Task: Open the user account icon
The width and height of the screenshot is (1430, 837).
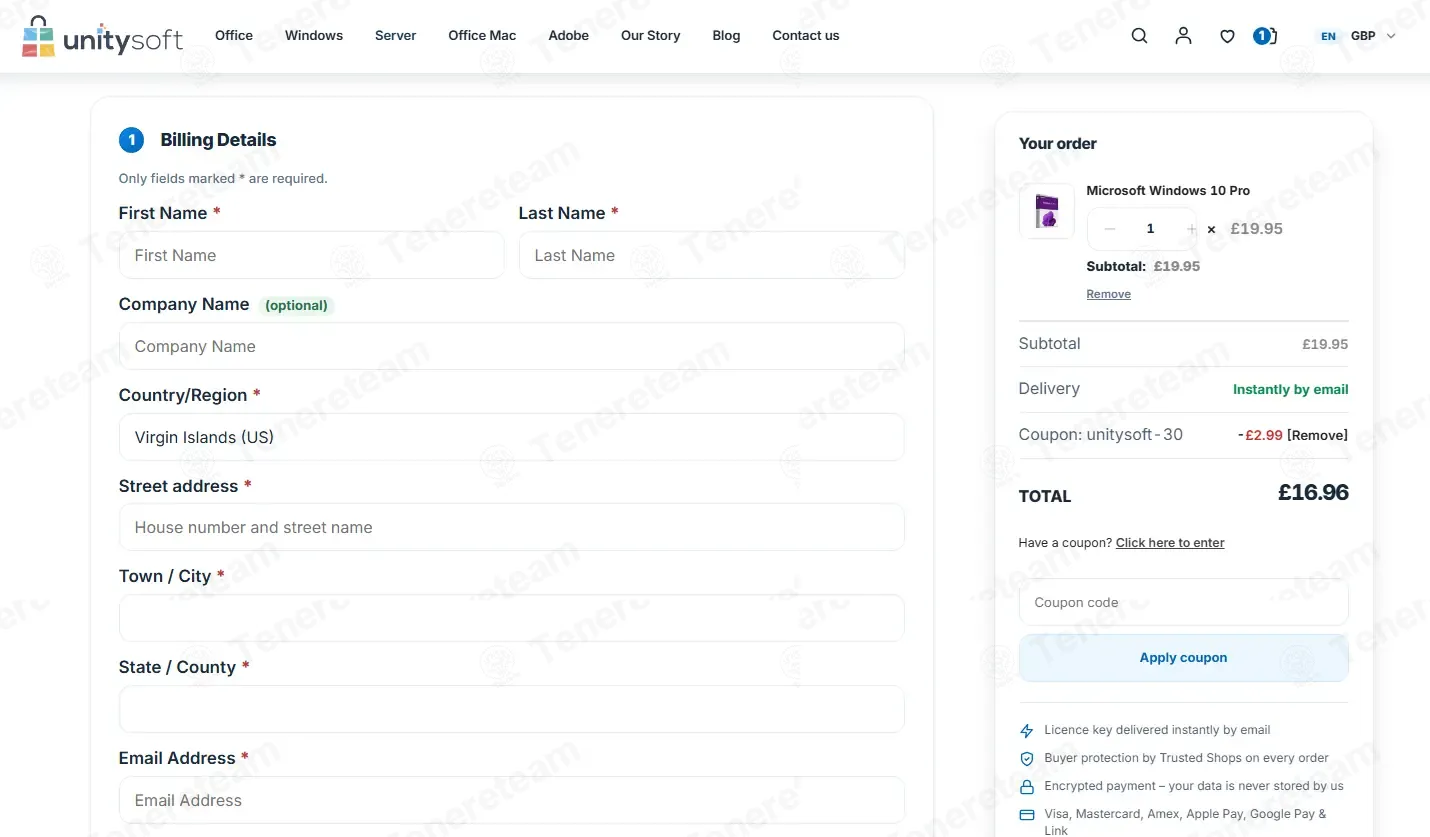Action: 1183,36
